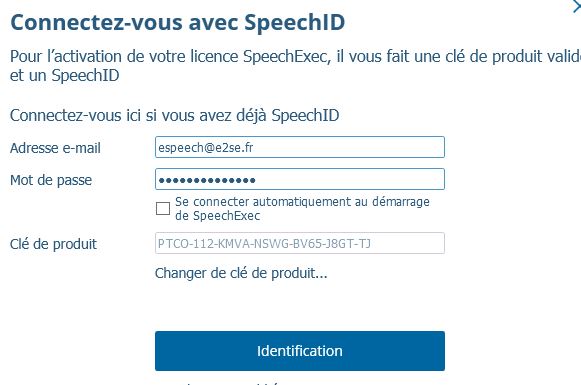This screenshot has width=581, height=385.
Task: Enable automatic sign-in at SpeechExec startup
Action: point(163,208)
